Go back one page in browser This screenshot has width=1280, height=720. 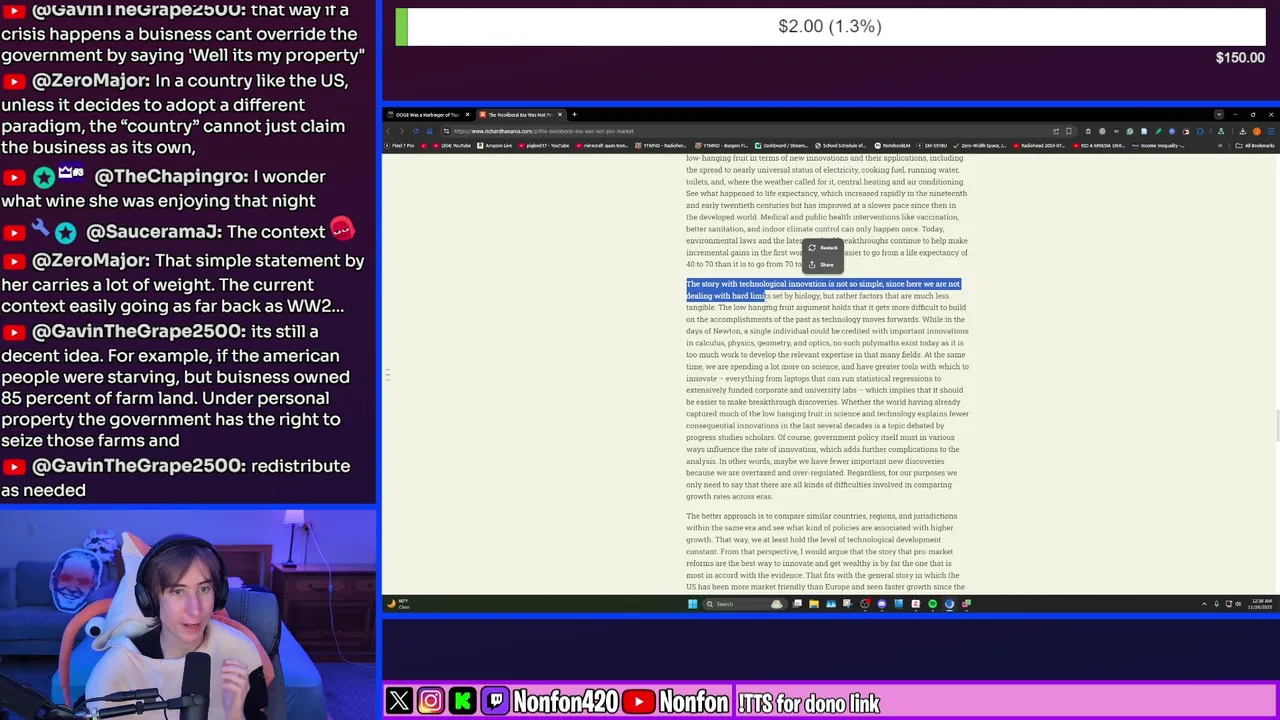(388, 131)
